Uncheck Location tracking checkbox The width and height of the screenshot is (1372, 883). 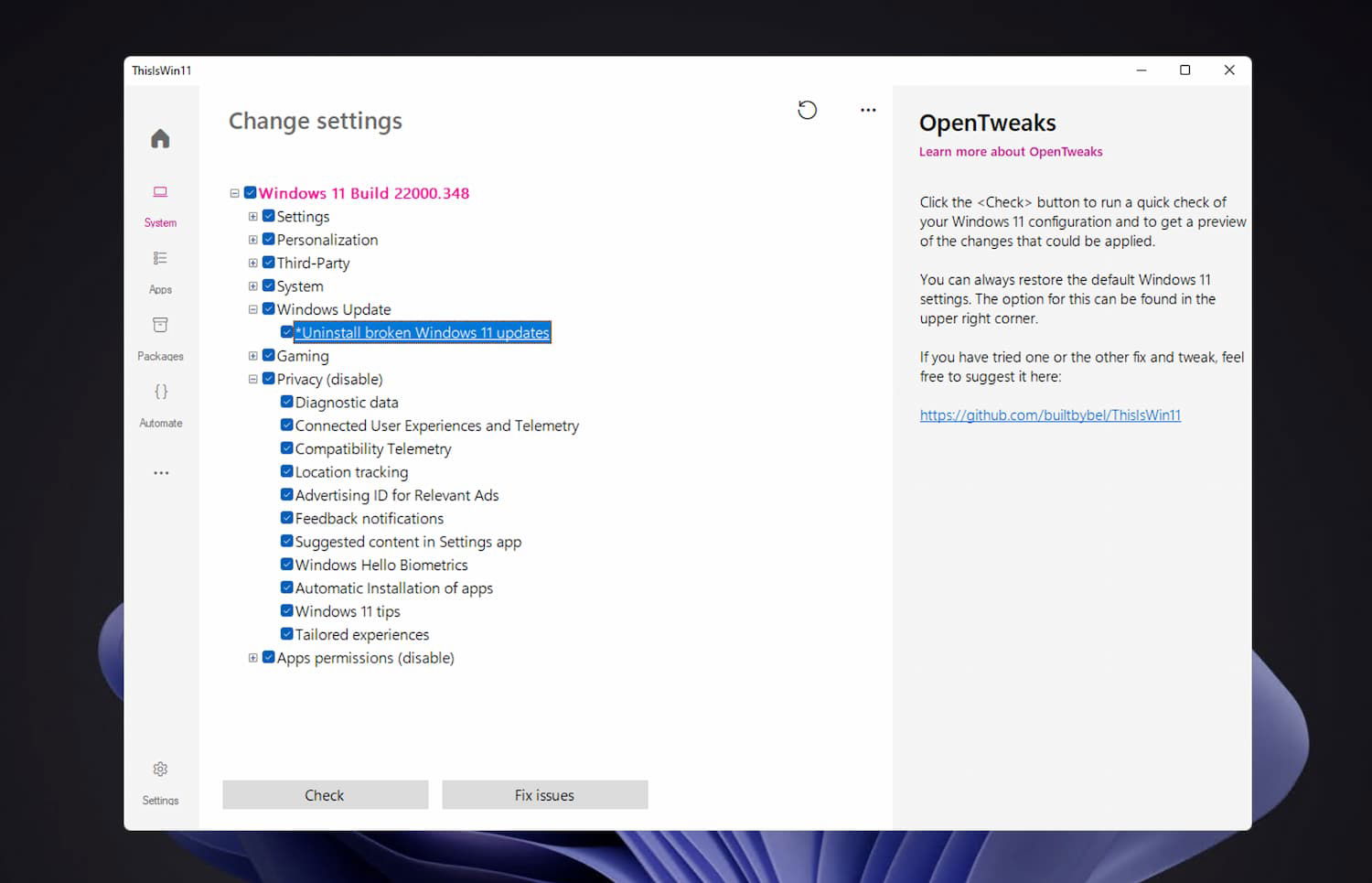coord(286,471)
